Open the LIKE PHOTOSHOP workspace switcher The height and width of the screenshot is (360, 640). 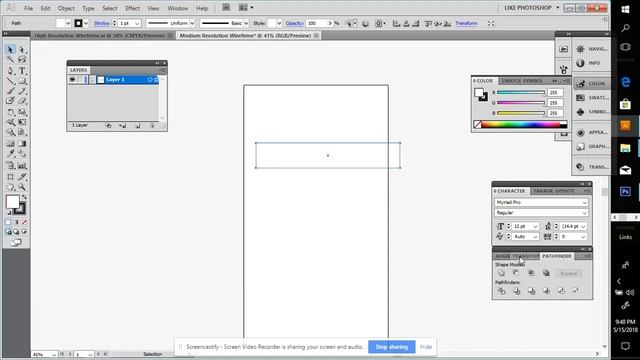531,8
